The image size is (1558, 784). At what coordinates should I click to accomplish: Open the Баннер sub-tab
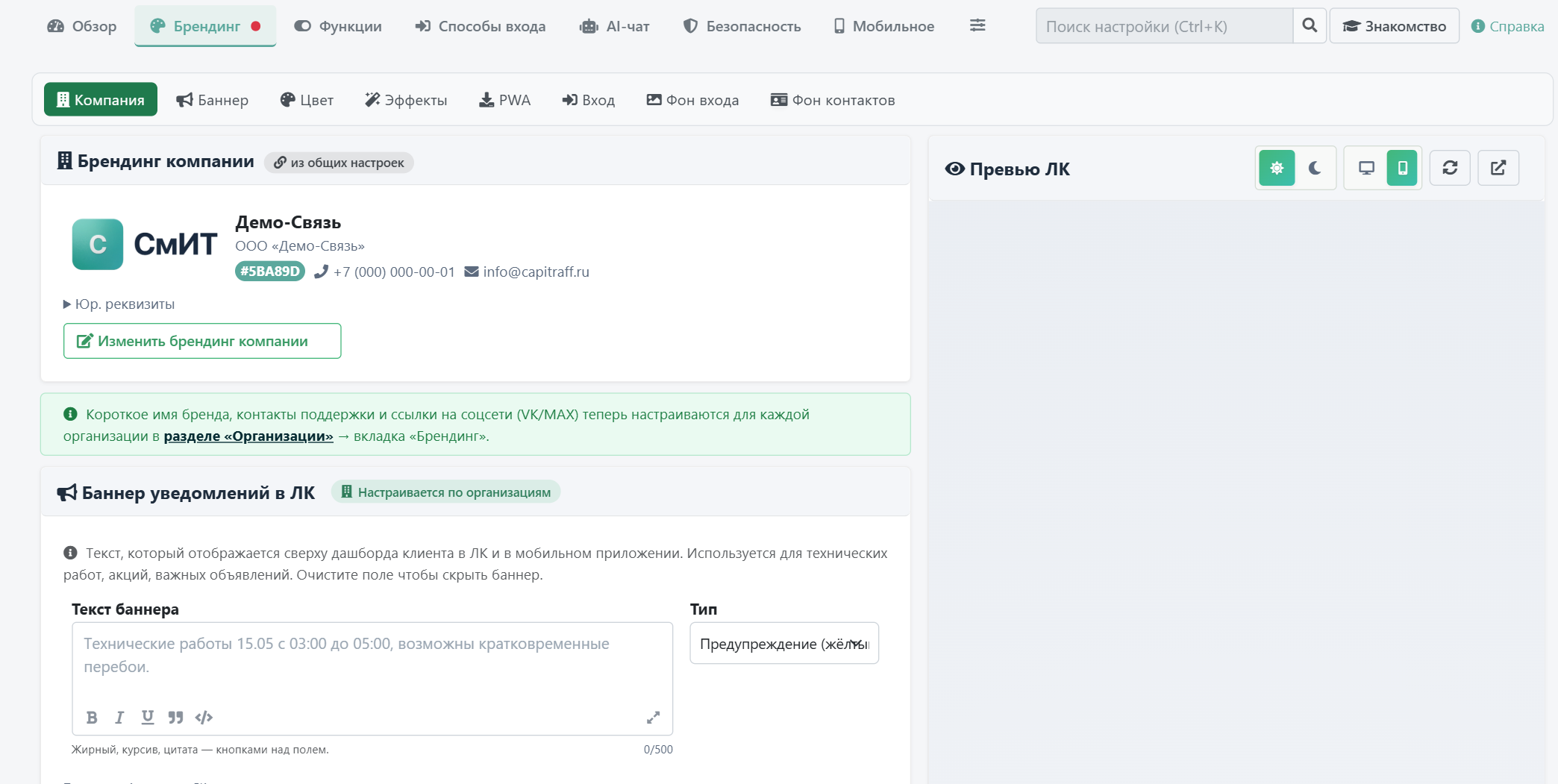213,100
